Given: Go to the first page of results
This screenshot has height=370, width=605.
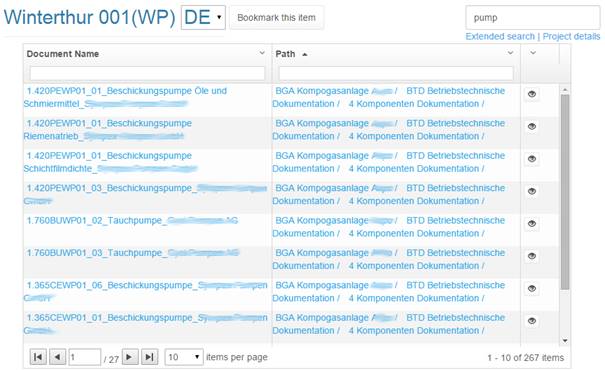Looking at the screenshot, I should [38, 357].
